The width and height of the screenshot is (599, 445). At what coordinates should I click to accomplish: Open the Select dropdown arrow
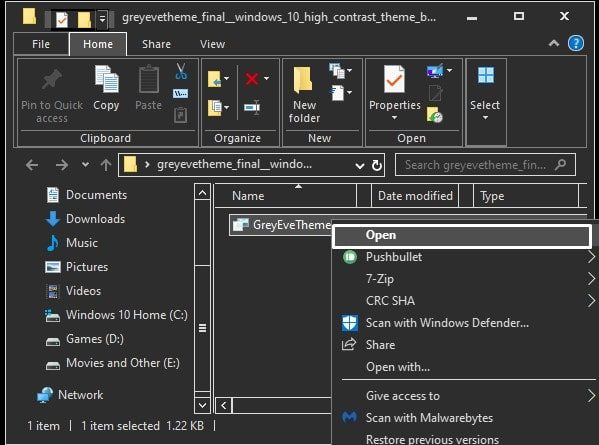[x=485, y=118]
